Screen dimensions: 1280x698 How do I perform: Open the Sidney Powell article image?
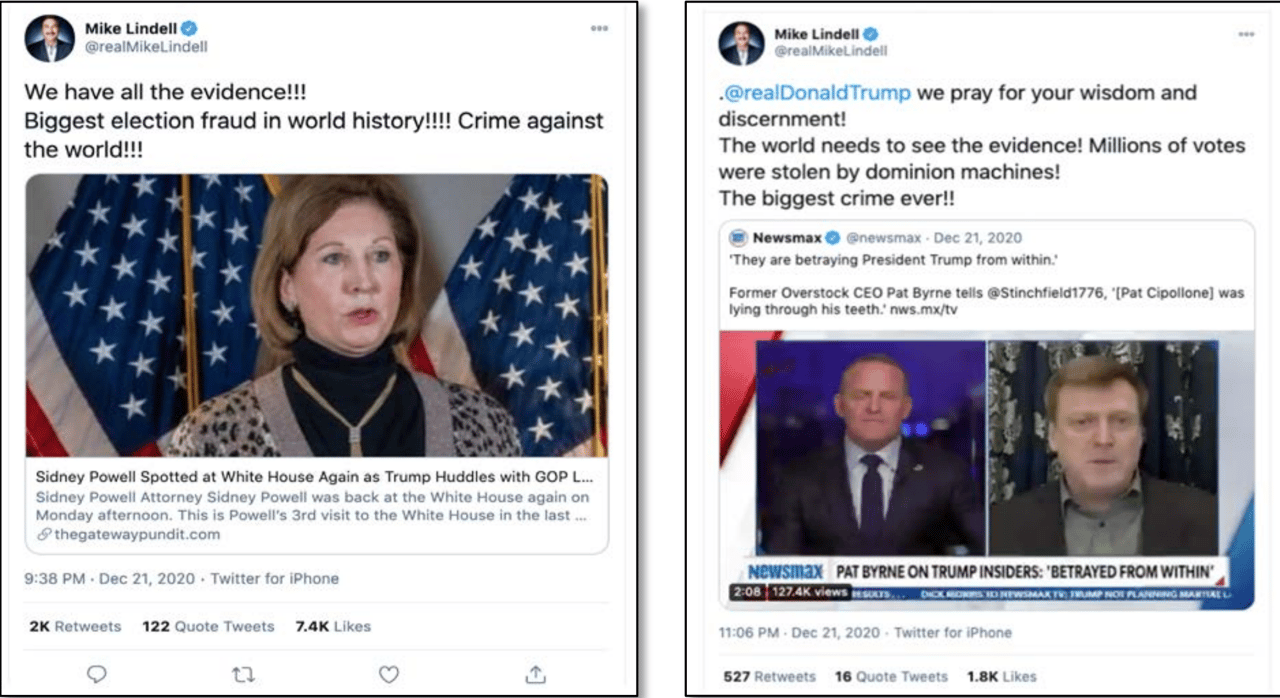[317, 316]
